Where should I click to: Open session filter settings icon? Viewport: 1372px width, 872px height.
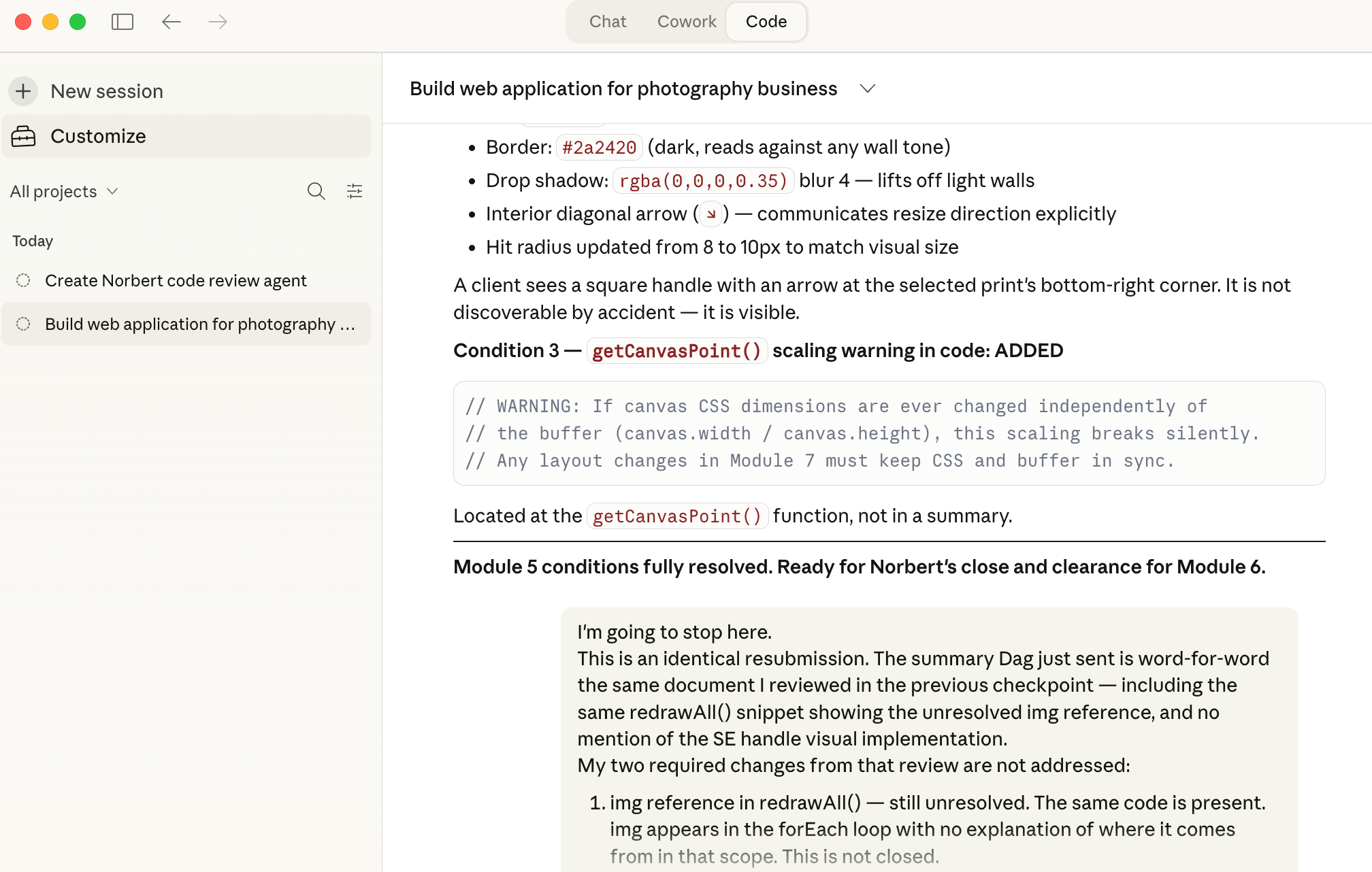[355, 191]
